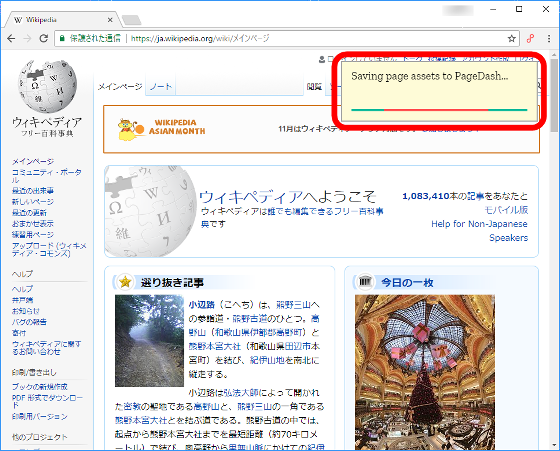
Task: Open アップロード (ウィキメディア・コモンズ) link
Action: [49, 250]
